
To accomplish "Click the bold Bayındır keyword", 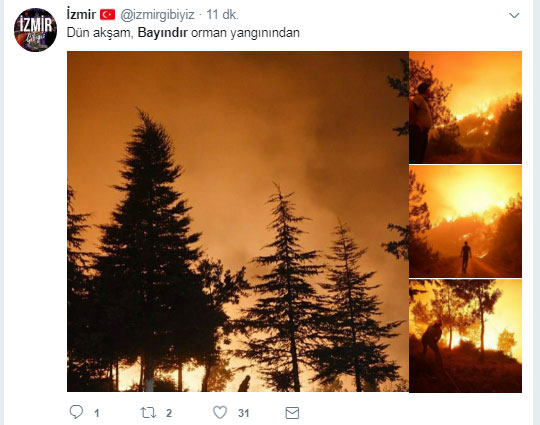I will pos(163,33).
